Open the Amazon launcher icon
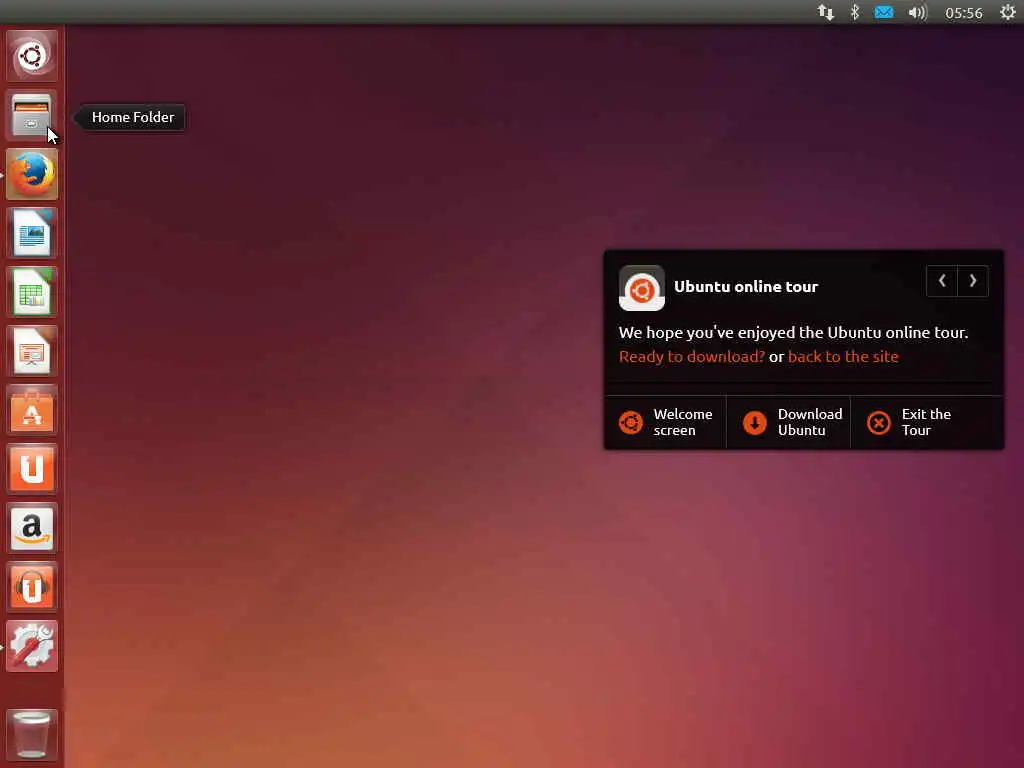The image size is (1024, 768). tap(31, 528)
